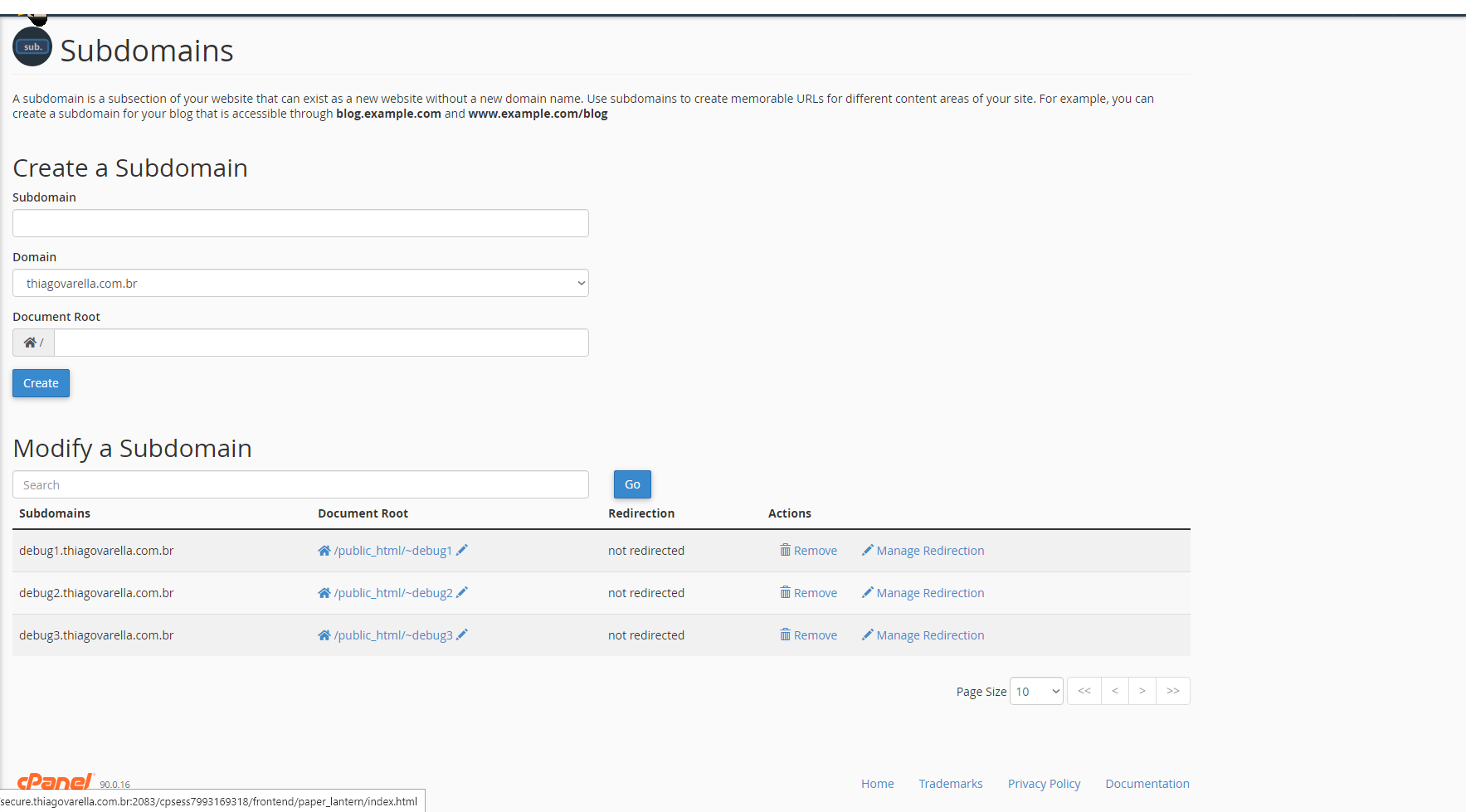
Task: Click the cPanel version 90.0.16 text
Action: tap(114, 785)
